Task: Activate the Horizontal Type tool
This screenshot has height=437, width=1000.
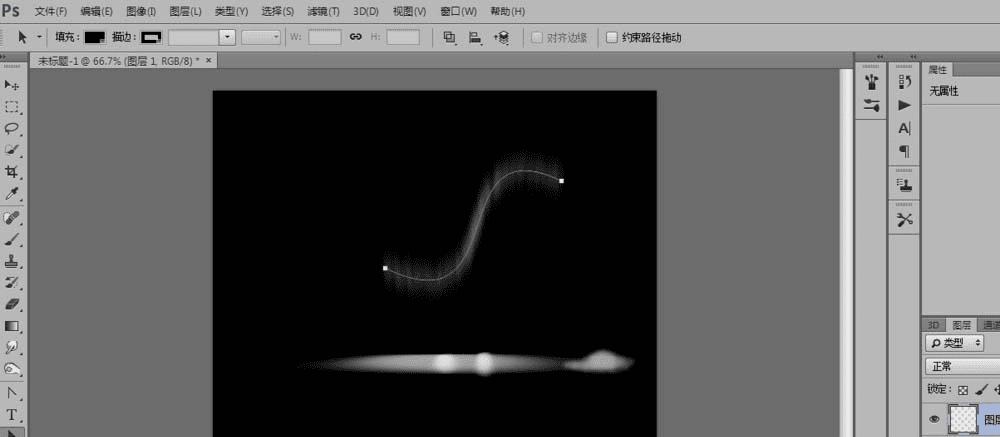Action: click(x=11, y=415)
